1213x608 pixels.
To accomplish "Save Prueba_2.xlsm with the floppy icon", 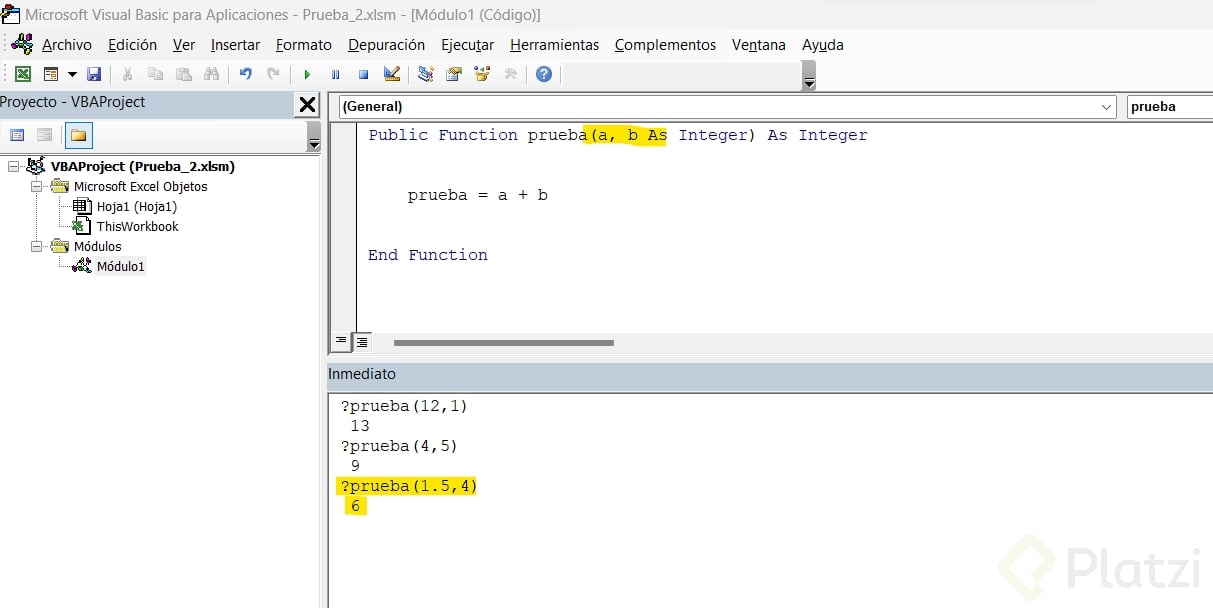I will click(94, 74).
